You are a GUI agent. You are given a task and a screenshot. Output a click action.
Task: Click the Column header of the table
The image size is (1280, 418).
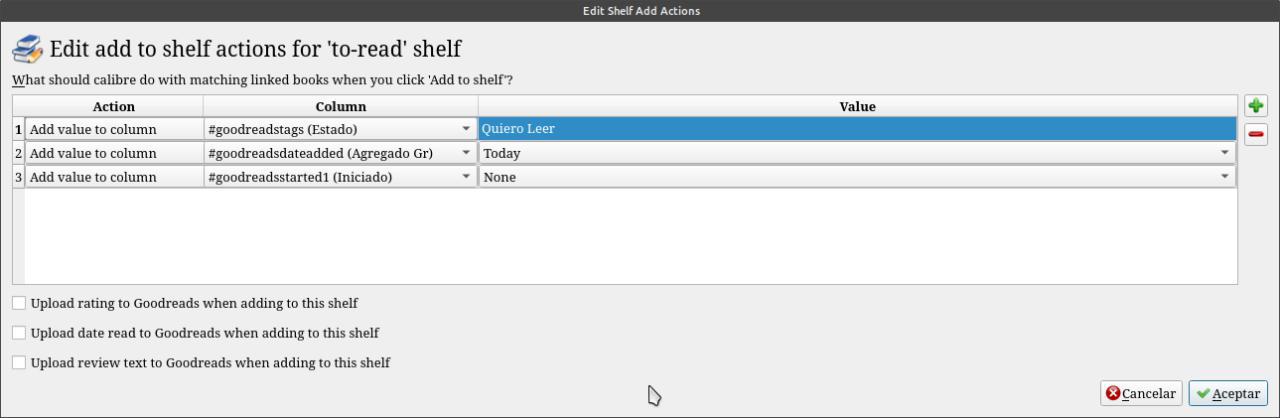point(340,106)
